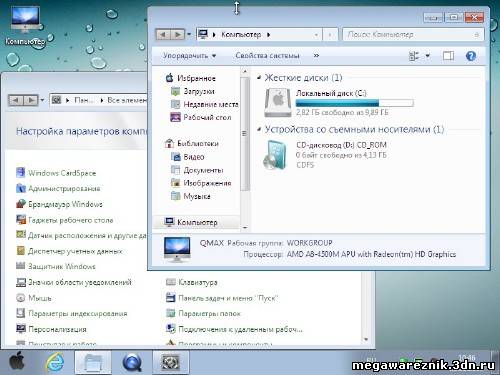Image resolution: width=500 pixels, height=375 pixels.
Task: Select Документы under Библиотеки
Action: (x=197, y=170)
